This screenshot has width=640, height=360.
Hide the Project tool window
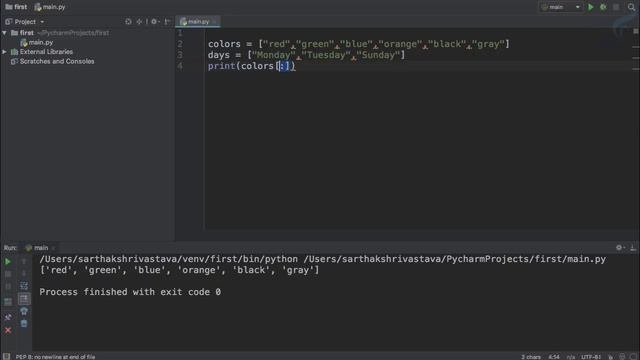pyautogui.click(x=167, y=22)
